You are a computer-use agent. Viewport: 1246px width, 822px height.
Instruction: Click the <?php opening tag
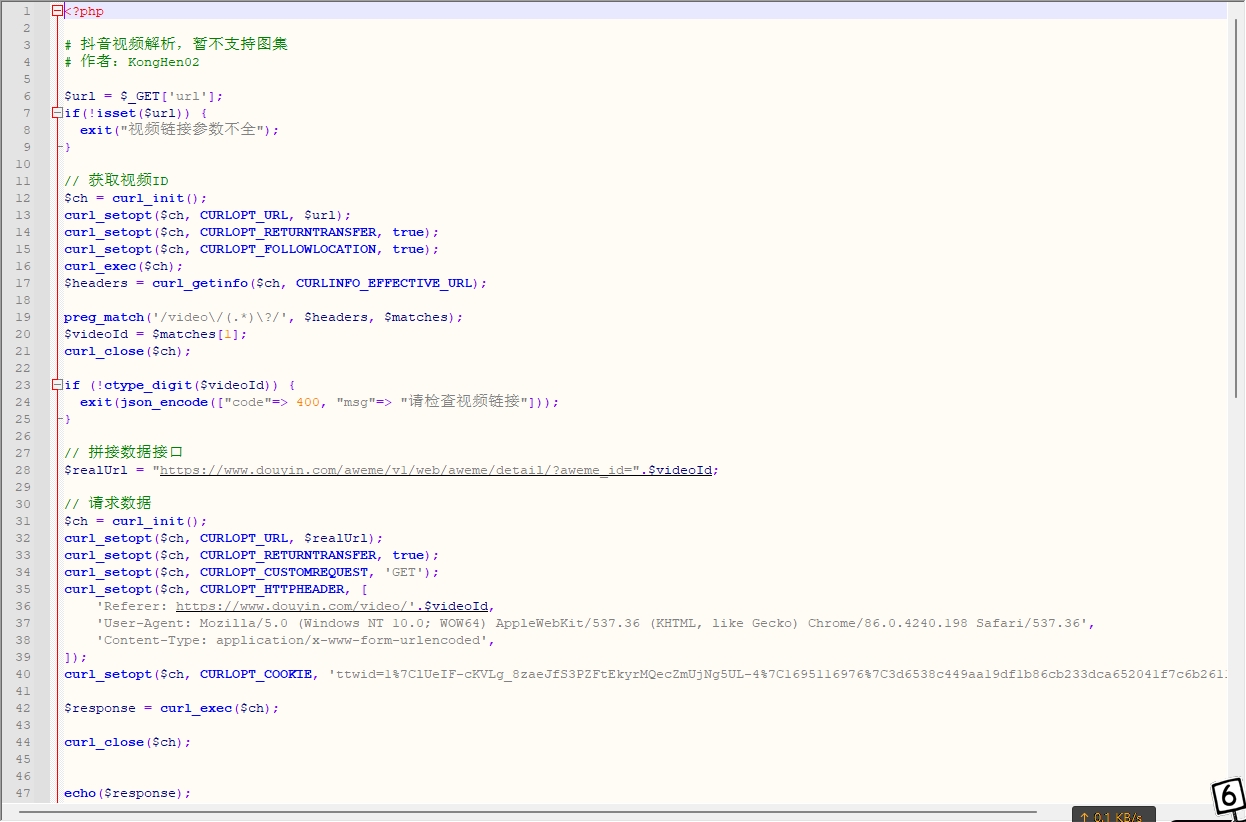coord(84,12)
